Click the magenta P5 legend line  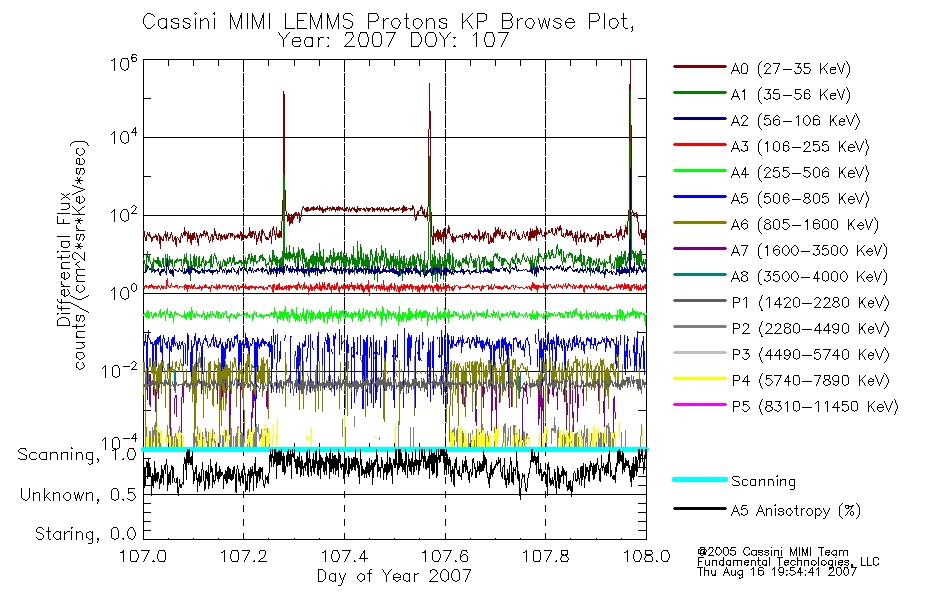tap(699, 404)
